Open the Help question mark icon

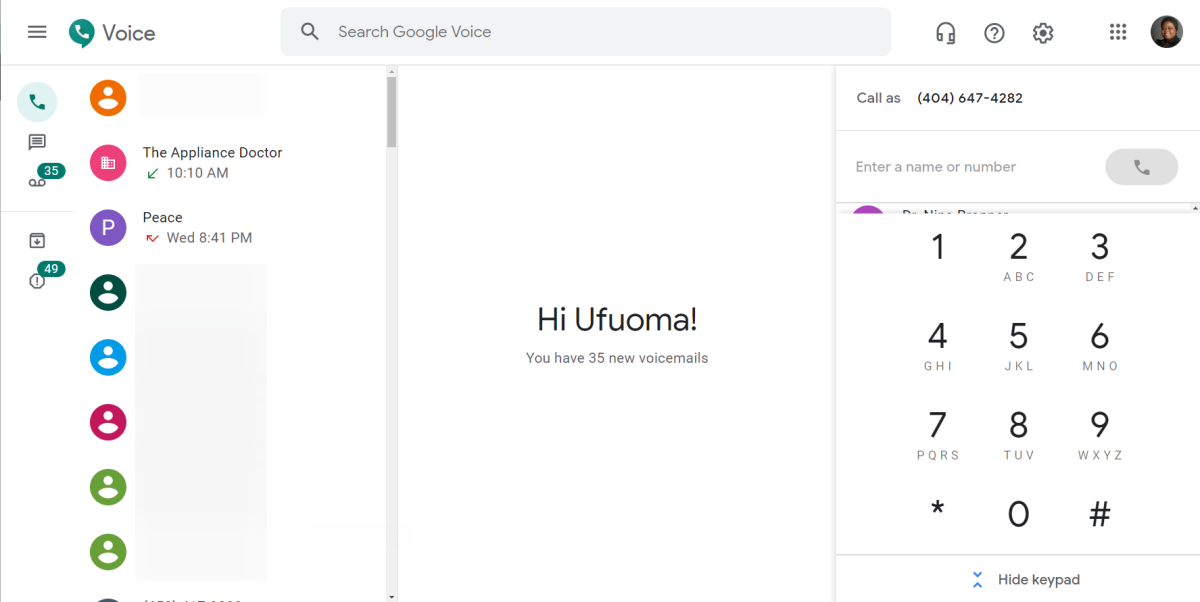click(994, 33)
